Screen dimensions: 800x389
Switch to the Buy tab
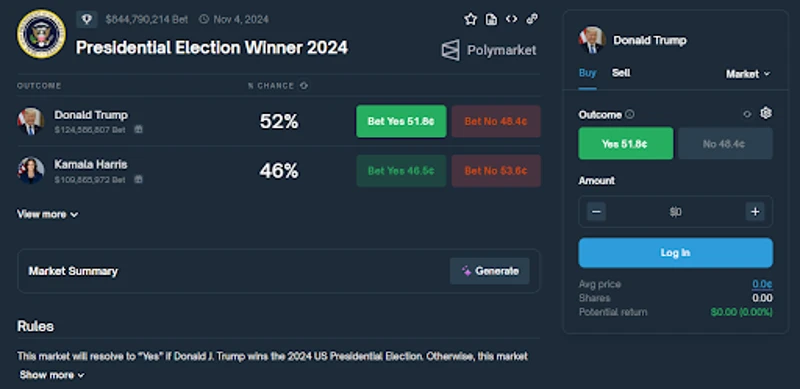(587, 73)
